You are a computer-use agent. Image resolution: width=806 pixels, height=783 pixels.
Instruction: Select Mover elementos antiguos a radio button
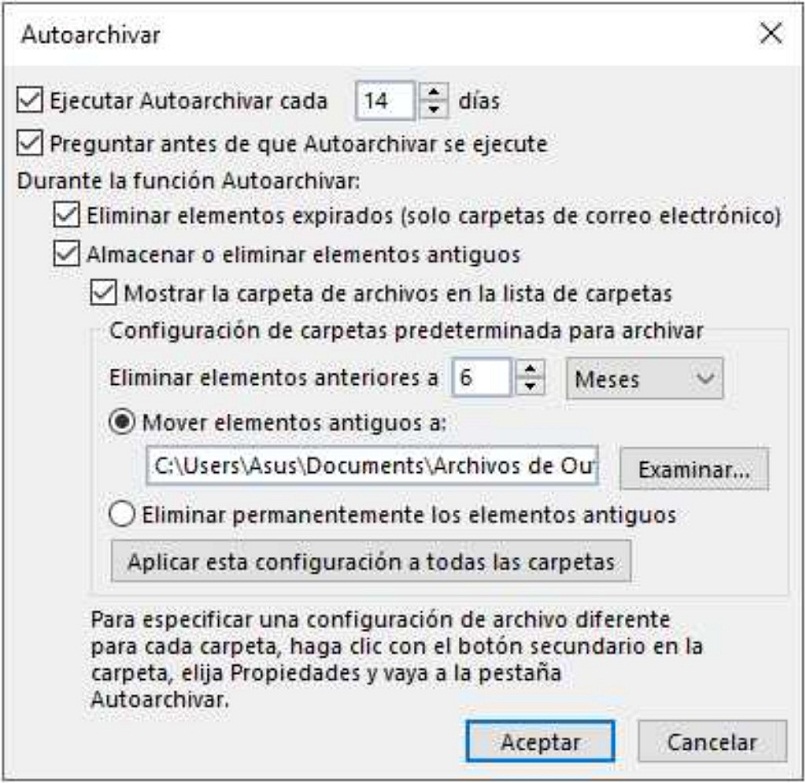(x=122, y=423)
